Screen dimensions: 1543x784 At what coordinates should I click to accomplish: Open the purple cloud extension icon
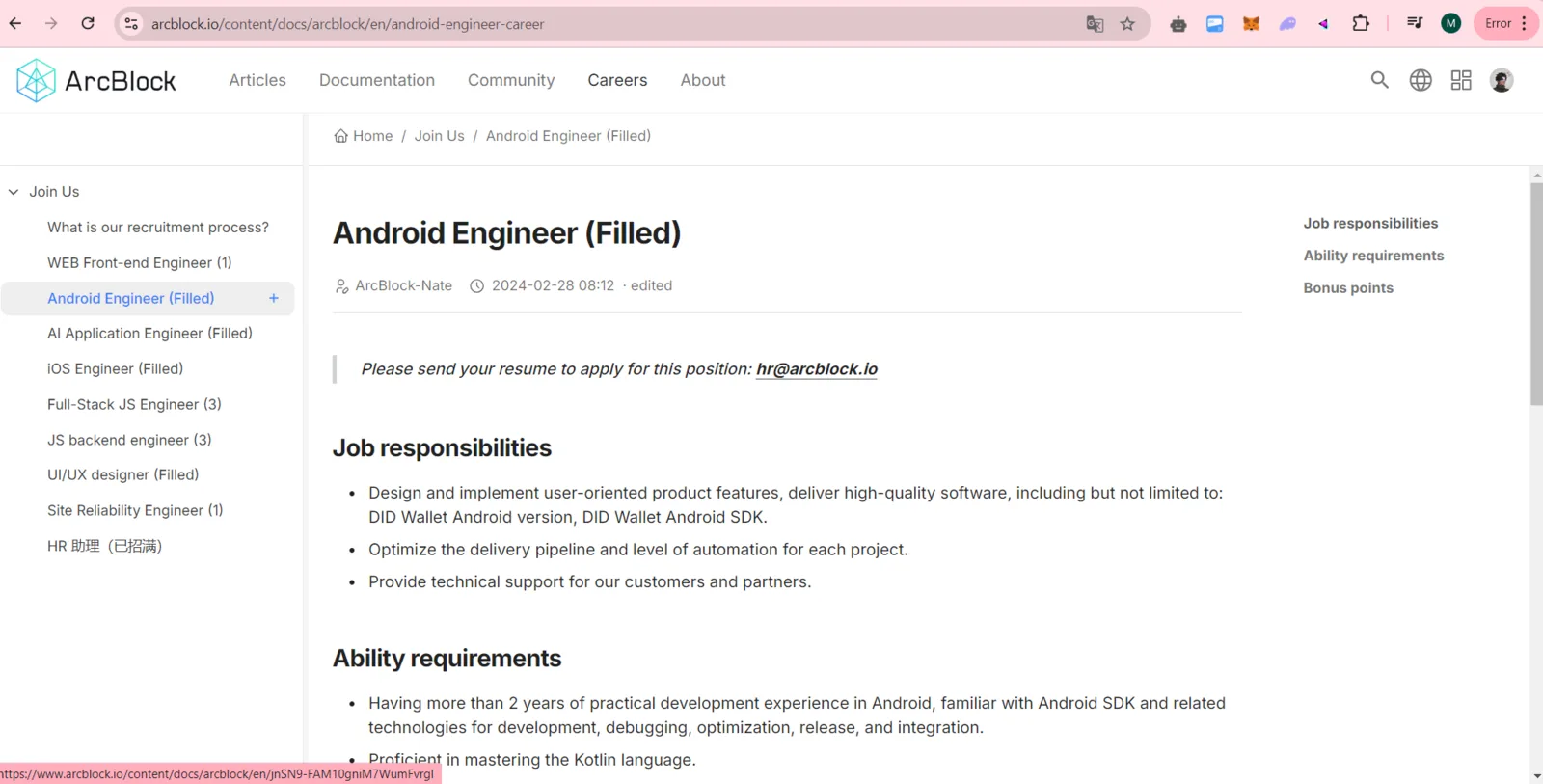click(x=1287, y=24)
